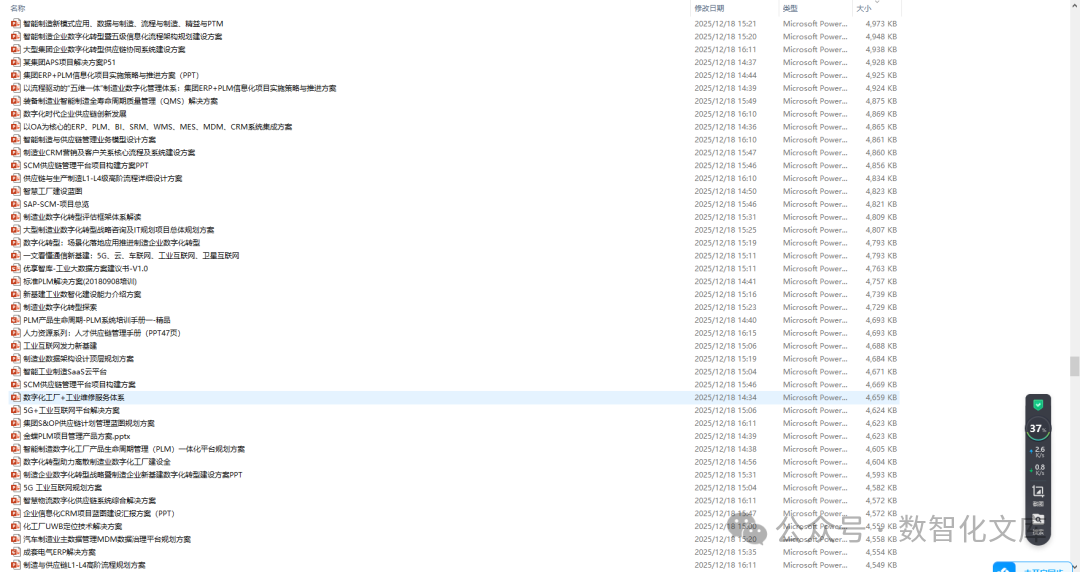Click the date 2025/12/18 14:37
This screenshot has height=572, width=1080.
[x=725, y=62]
